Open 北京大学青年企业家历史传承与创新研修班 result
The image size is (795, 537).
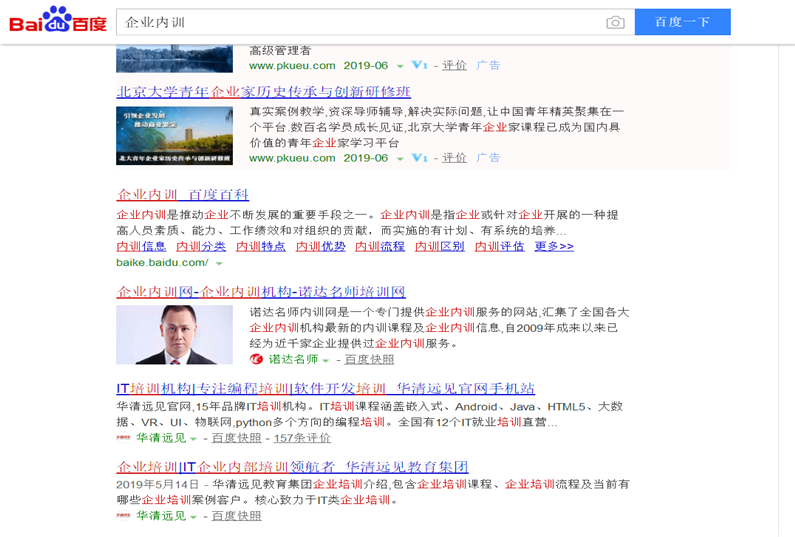[263, 92]
